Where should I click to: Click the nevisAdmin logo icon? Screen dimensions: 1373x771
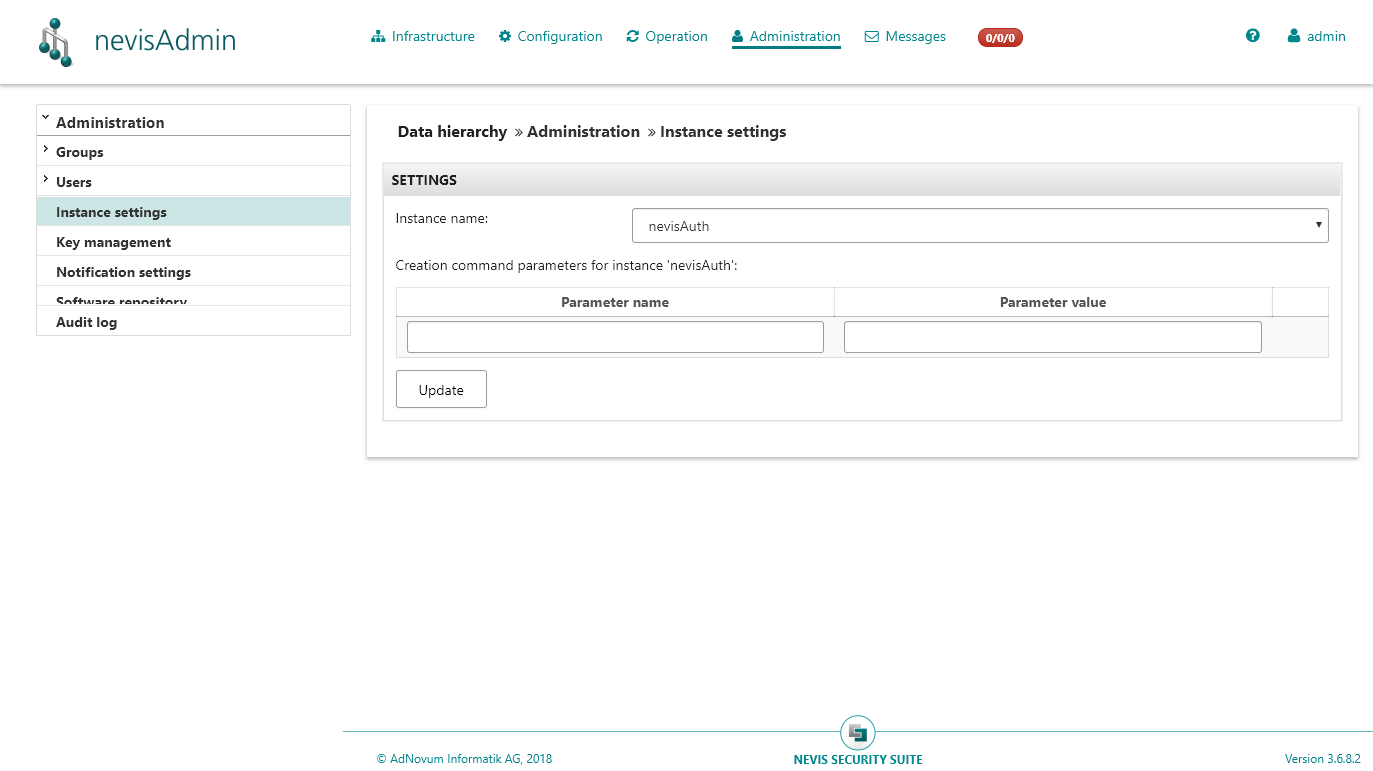click(x=55, y=42)
